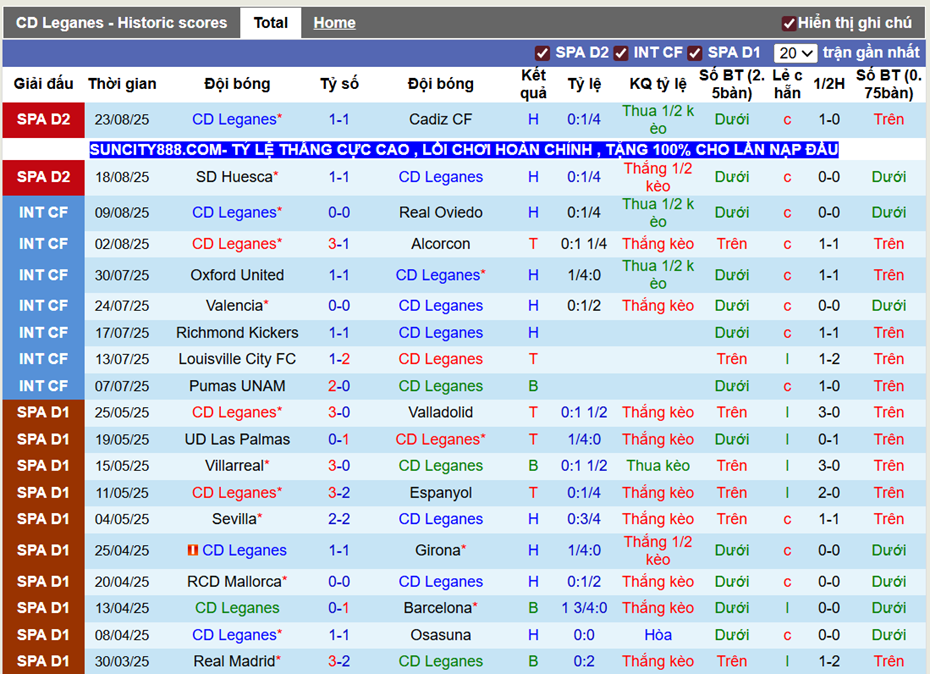The height and width of the screenshot is (674, 930).
Task: Select Valladolid opponent cell
Action: tap(441, 412)
